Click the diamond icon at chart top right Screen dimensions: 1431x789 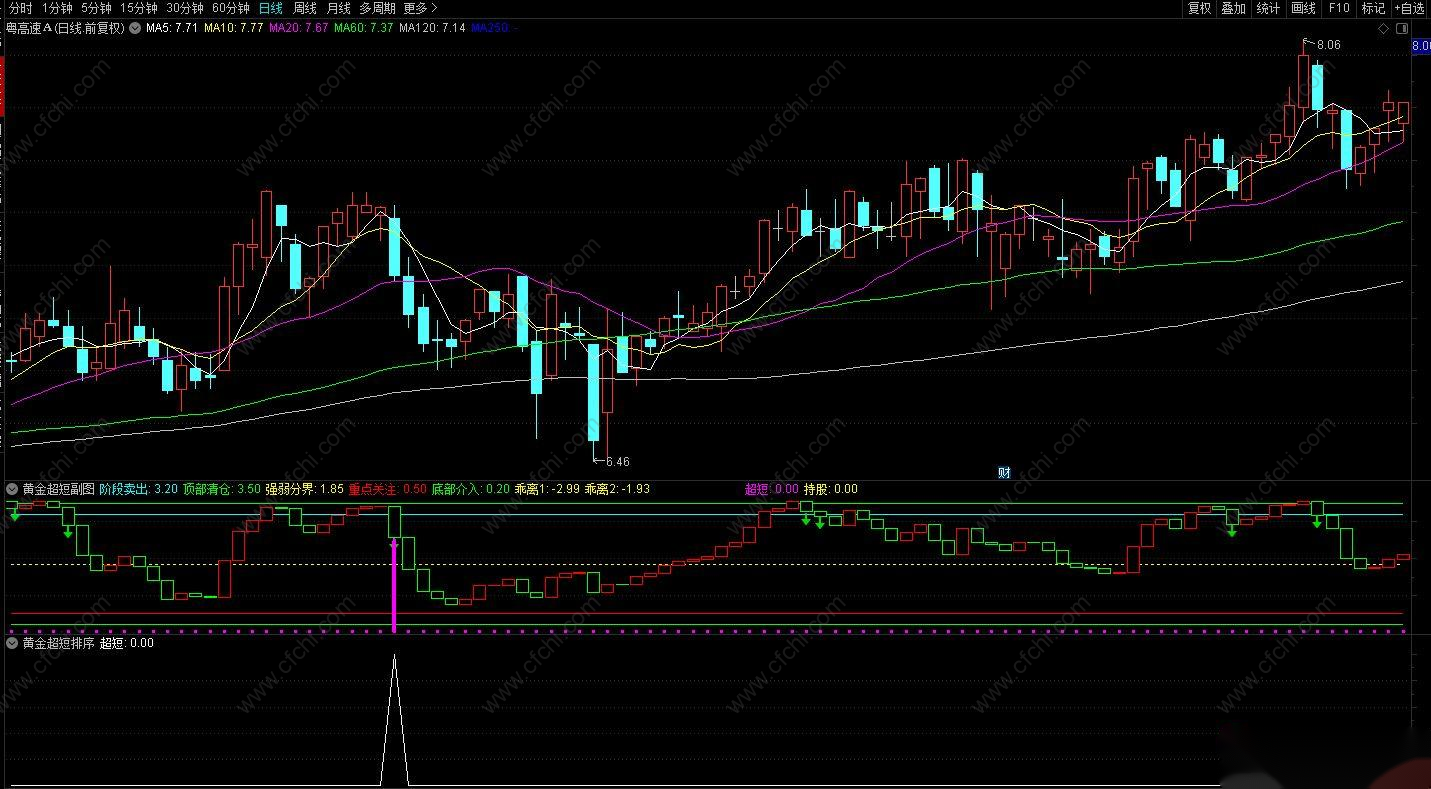(x=1383, y=28)
